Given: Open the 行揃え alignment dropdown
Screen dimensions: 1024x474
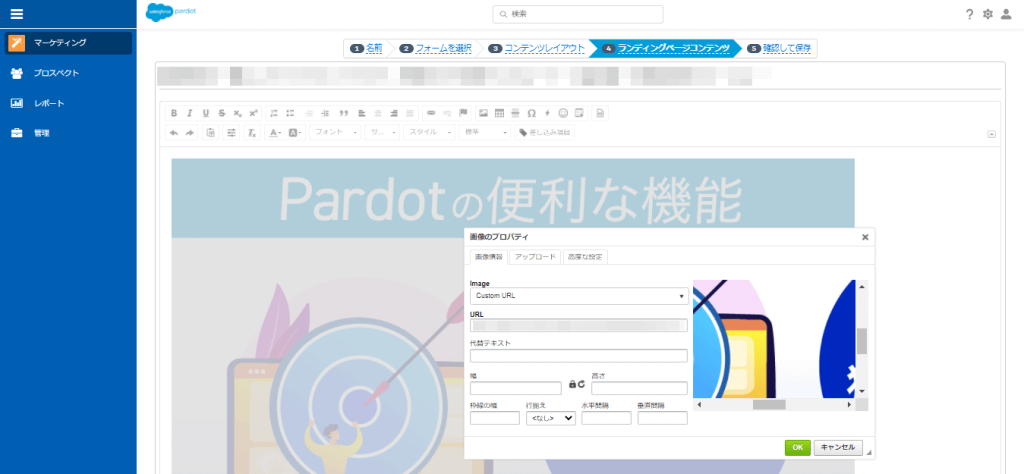Looking at the screenshot, I should (x=551, y=419).
